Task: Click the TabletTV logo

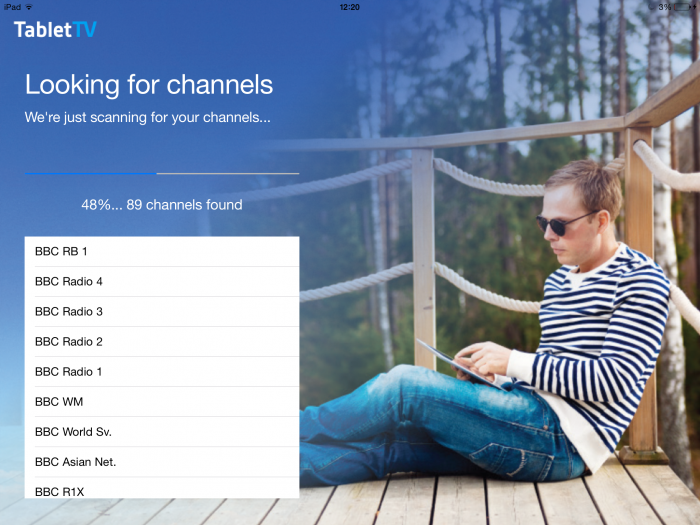Action: click(55, 29)
